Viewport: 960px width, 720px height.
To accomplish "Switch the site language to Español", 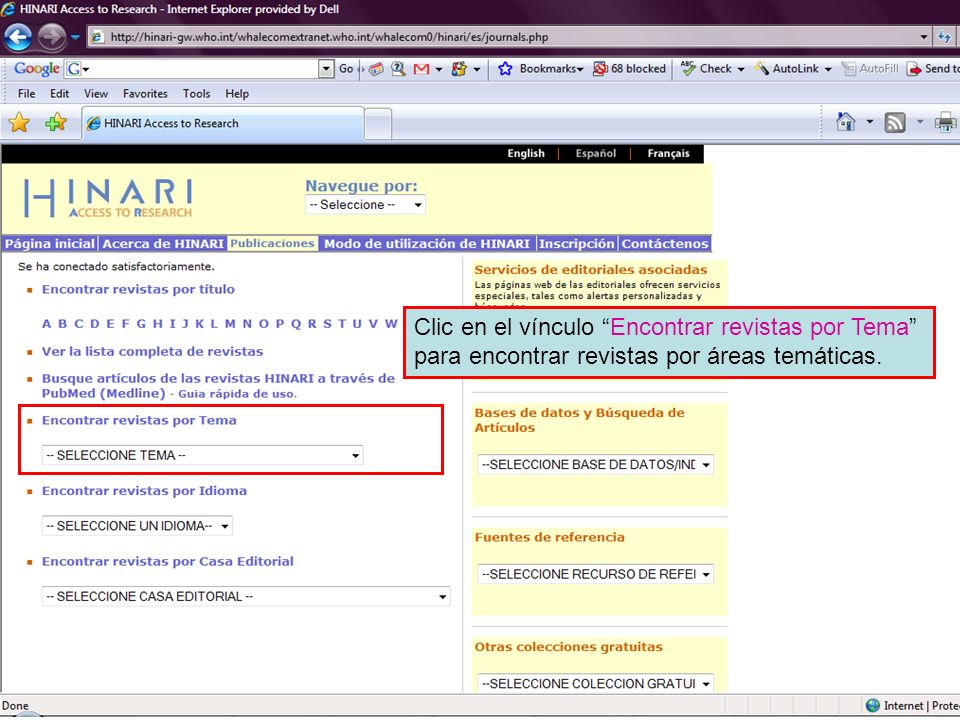I will tap(596, 154).
